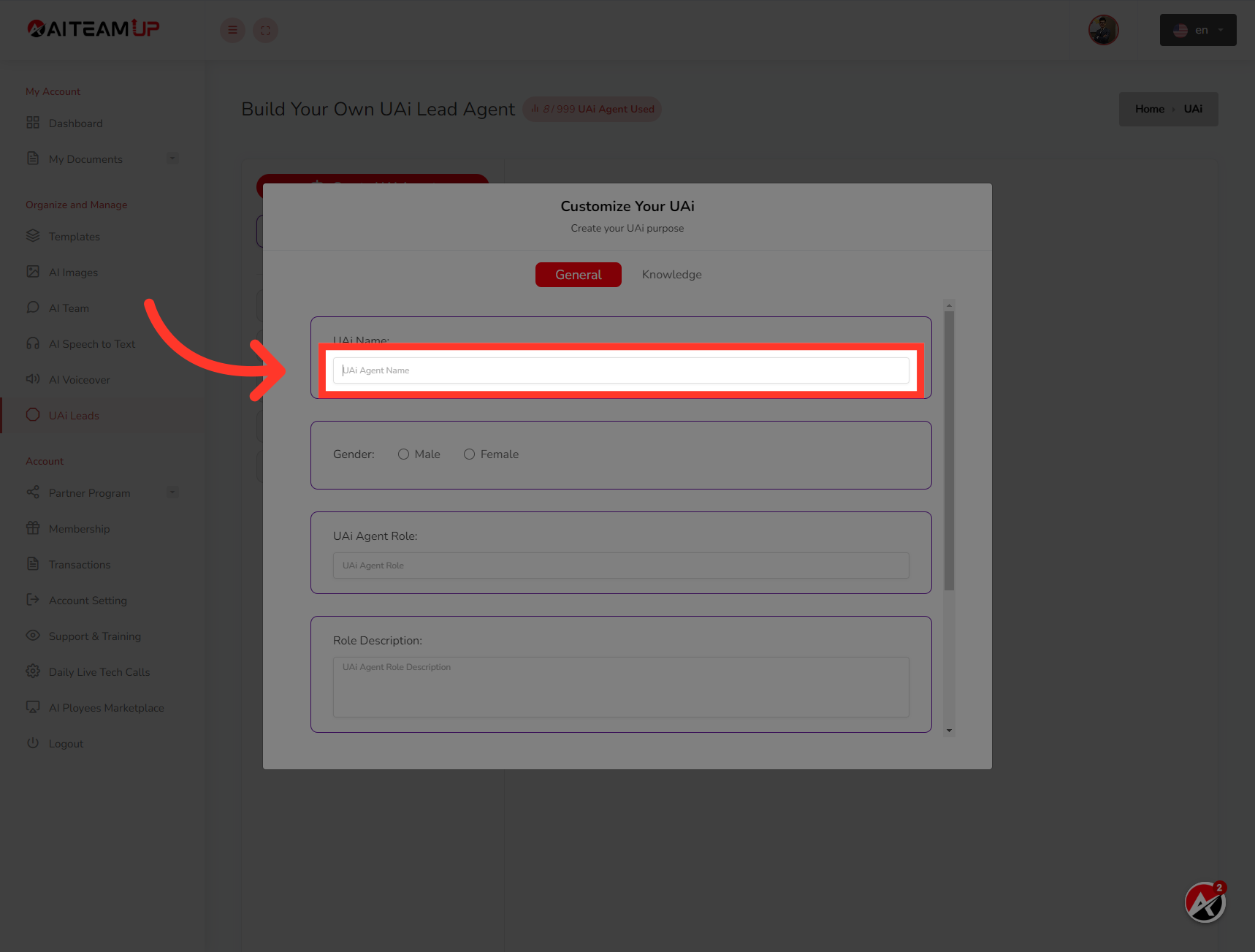The image size is (1255, 952).
Task: Open Dashboard in the sidebar
Action: (x=76, y=123)
